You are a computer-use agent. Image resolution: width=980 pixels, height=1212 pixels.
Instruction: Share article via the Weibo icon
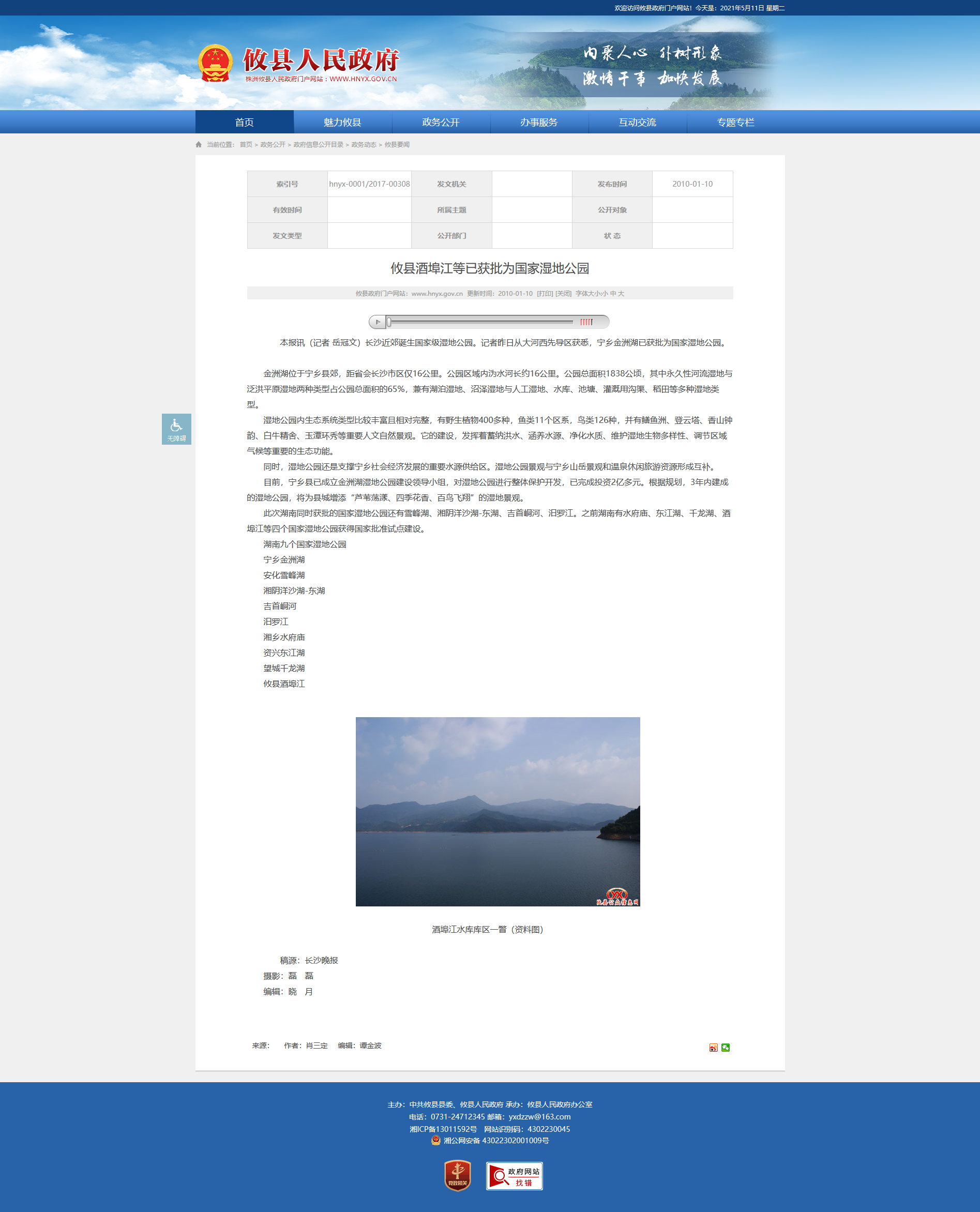point(713,1048)
